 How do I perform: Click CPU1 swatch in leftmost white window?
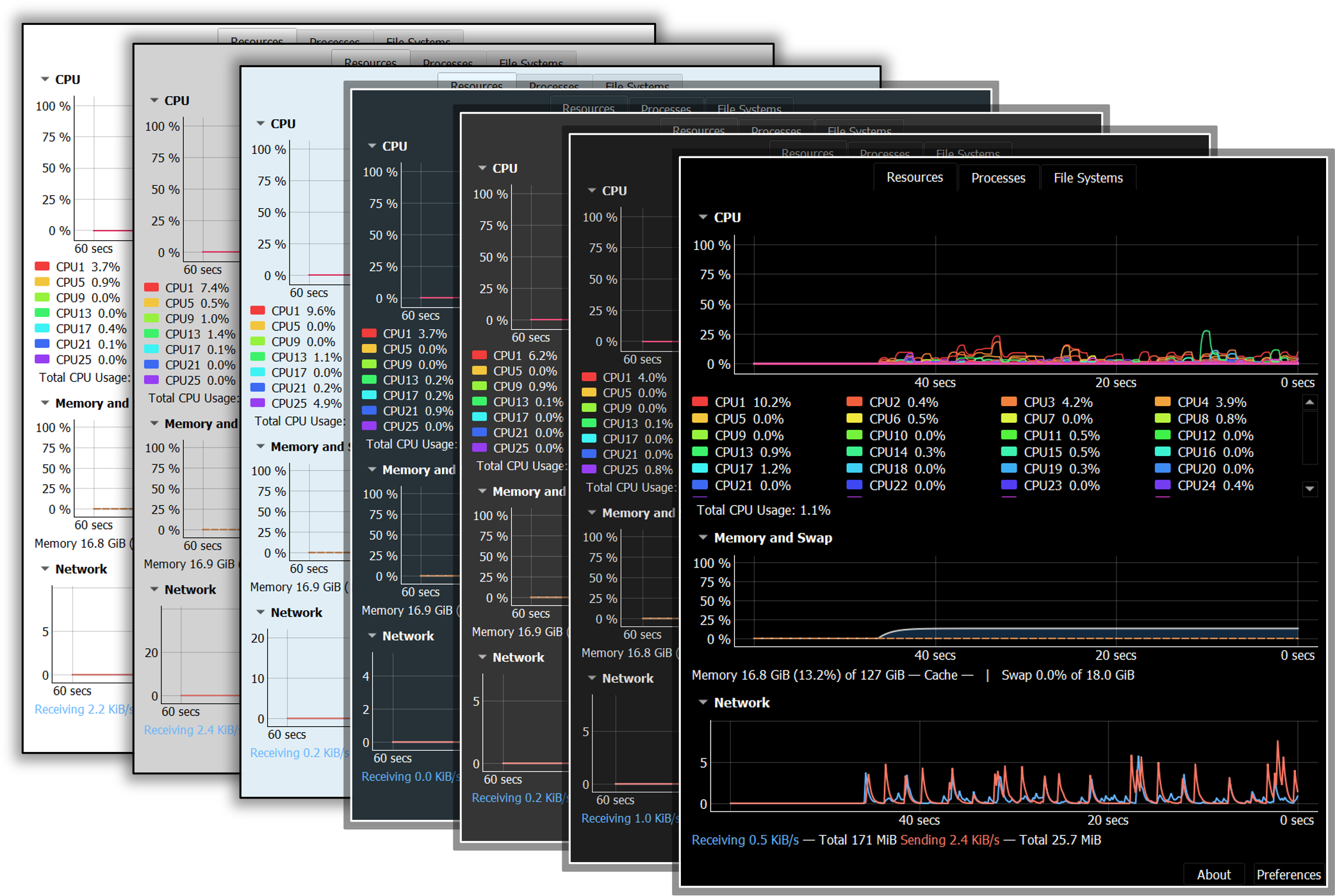coord(42,266)
